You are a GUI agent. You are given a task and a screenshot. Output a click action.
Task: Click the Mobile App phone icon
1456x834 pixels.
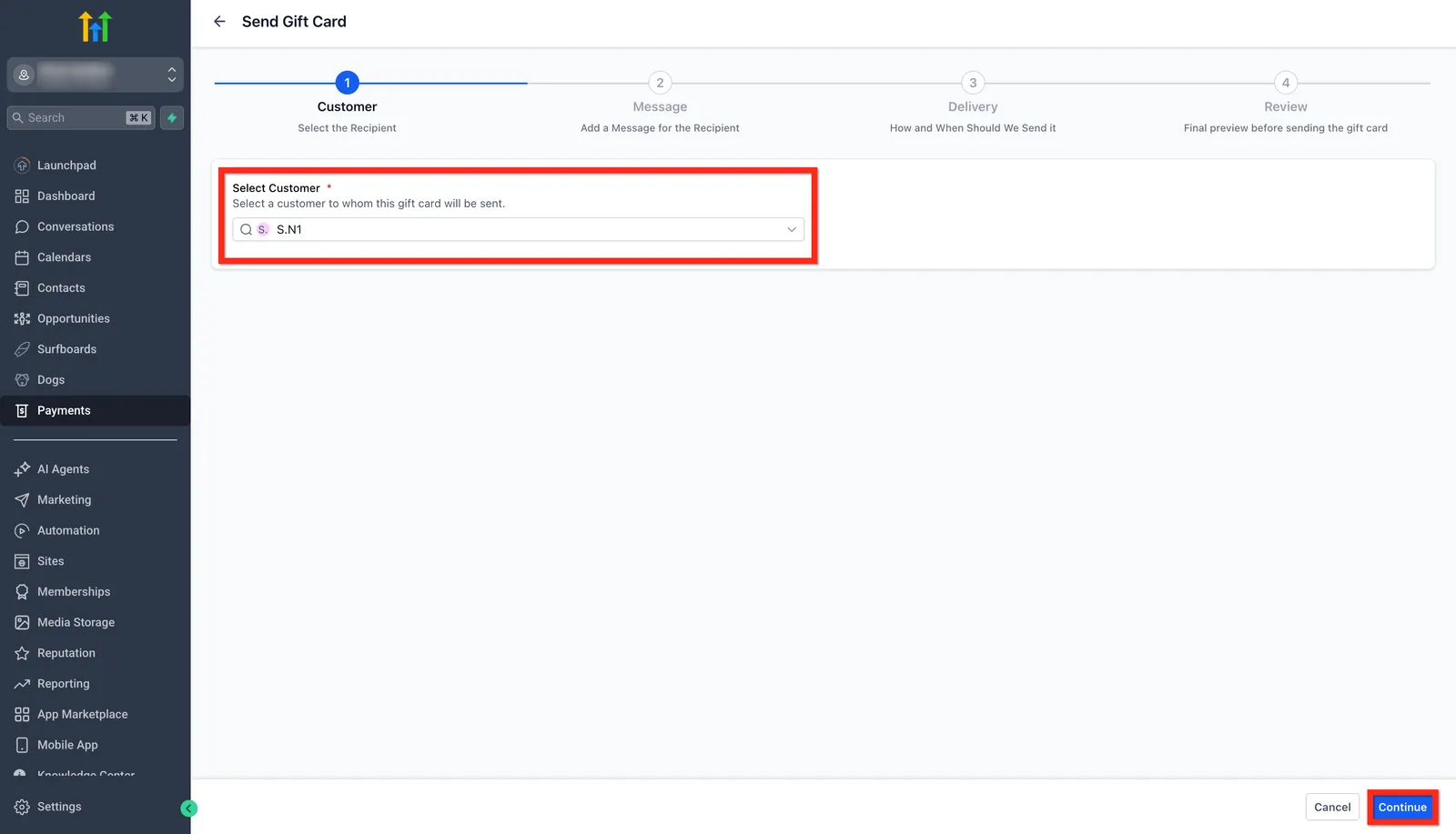pyautogui.click(x=22, y=745)
